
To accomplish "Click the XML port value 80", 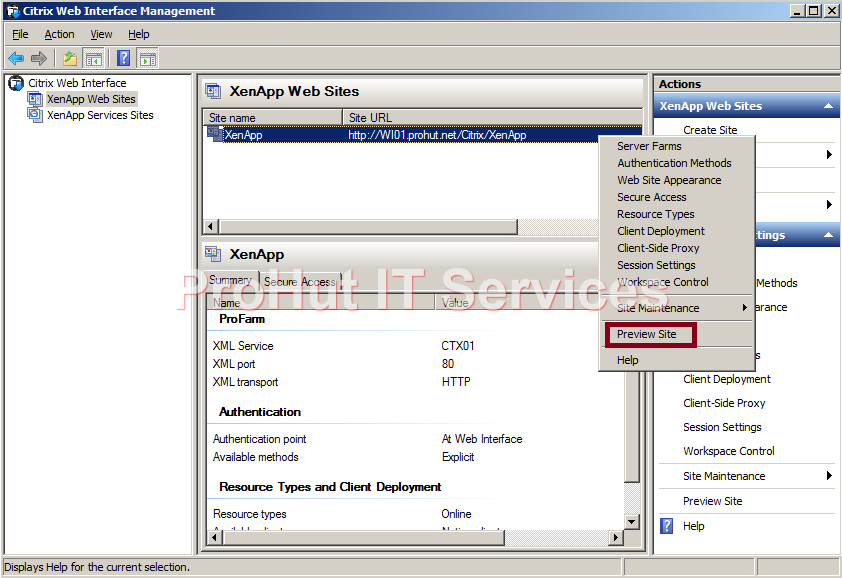I will [448, 364].
